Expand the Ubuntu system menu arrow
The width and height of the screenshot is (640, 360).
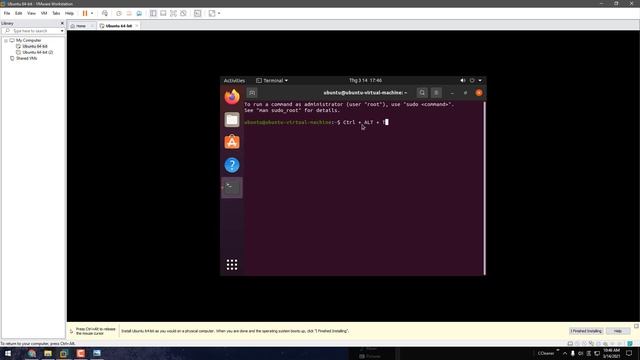point(480,80)
